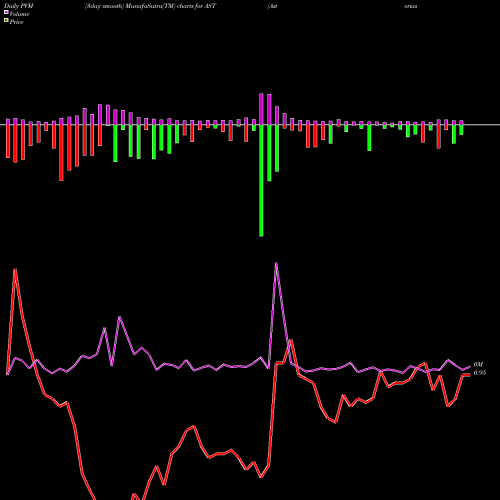
Task: Click the tallest green bar in the chart
Action: point(261,180)
